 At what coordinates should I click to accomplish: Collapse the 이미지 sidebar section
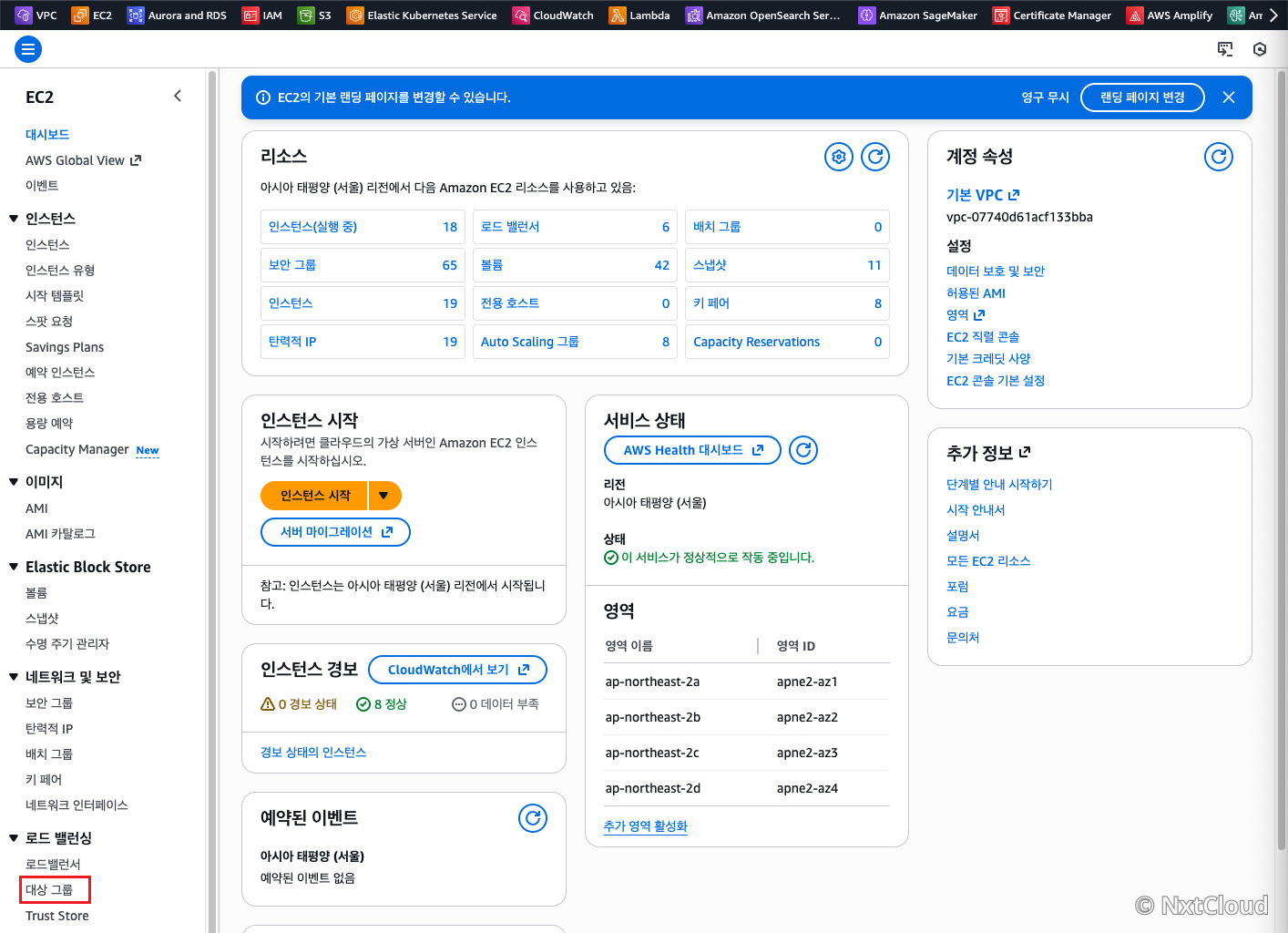[14, 482]
